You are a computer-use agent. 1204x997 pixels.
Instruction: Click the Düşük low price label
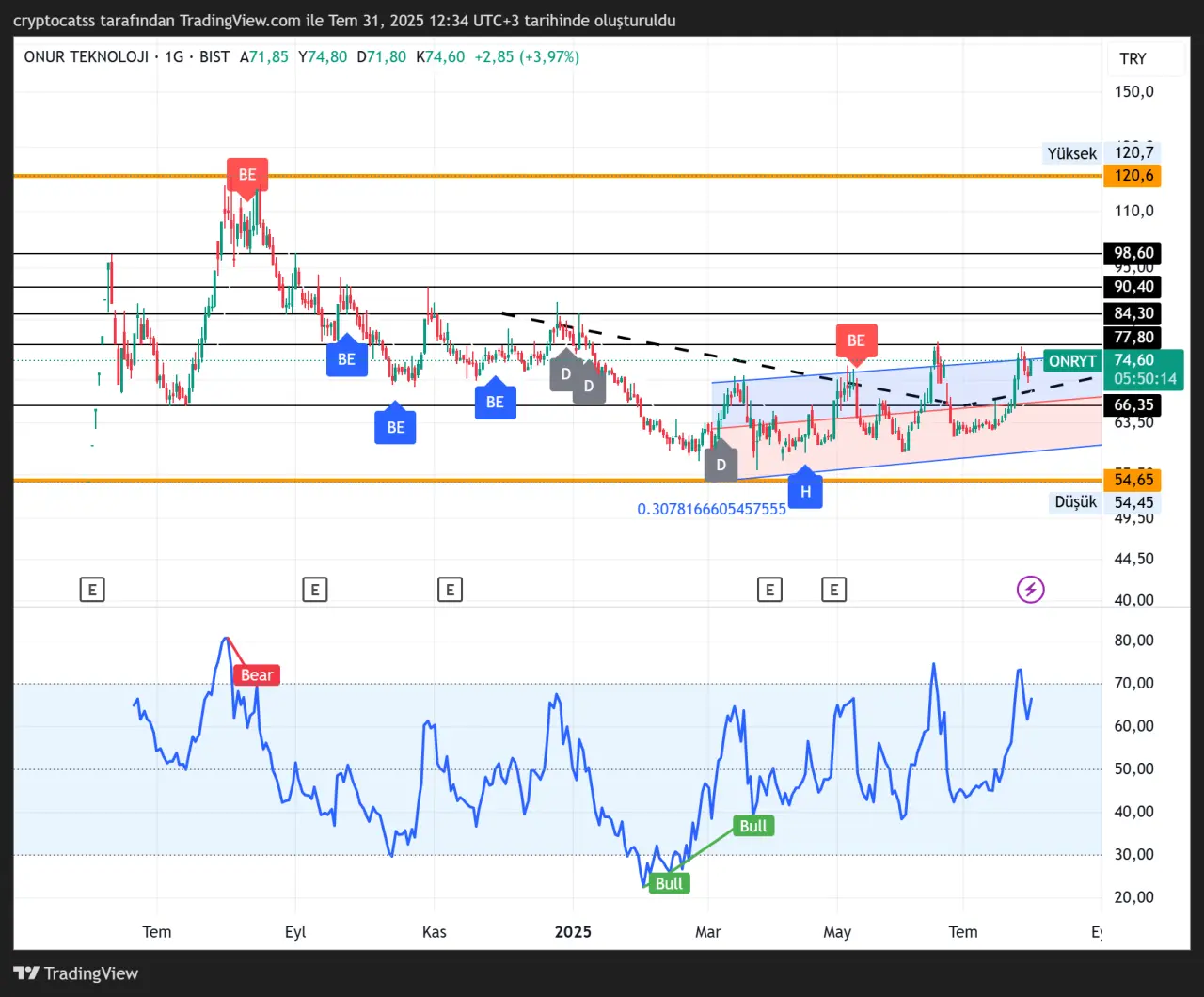pyautogui.click(x=1075, y=502)
